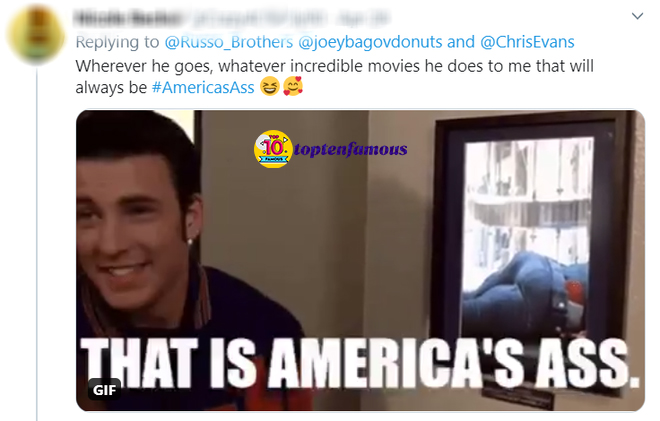
Task: Follow the #AmericasAss hashtag link
Action: [x=203, y=88]
